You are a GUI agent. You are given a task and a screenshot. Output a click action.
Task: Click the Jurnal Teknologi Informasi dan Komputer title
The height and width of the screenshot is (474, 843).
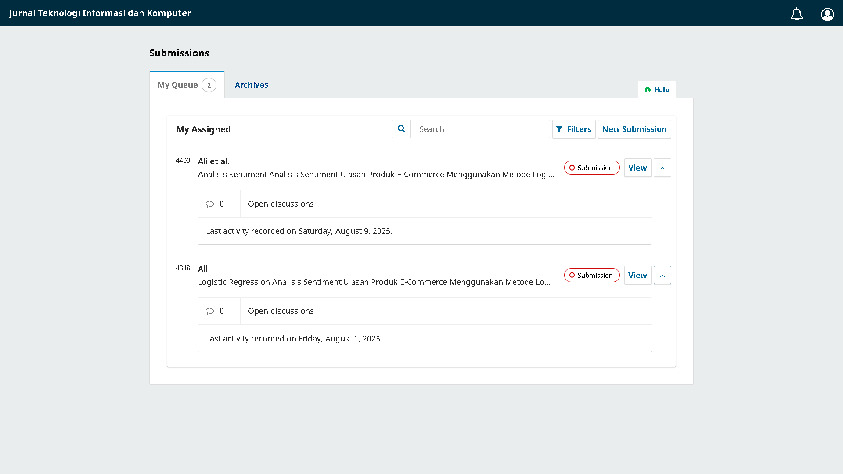point(99,13)
